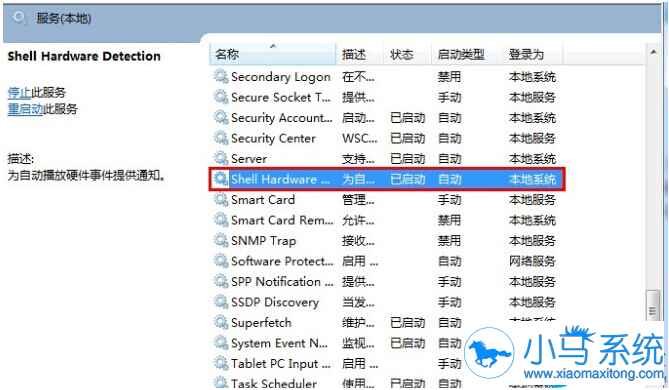The height and width of the screenshot is (390, 669).
Task: Select the System Event N... service name
Action: (x=279, y=343)
